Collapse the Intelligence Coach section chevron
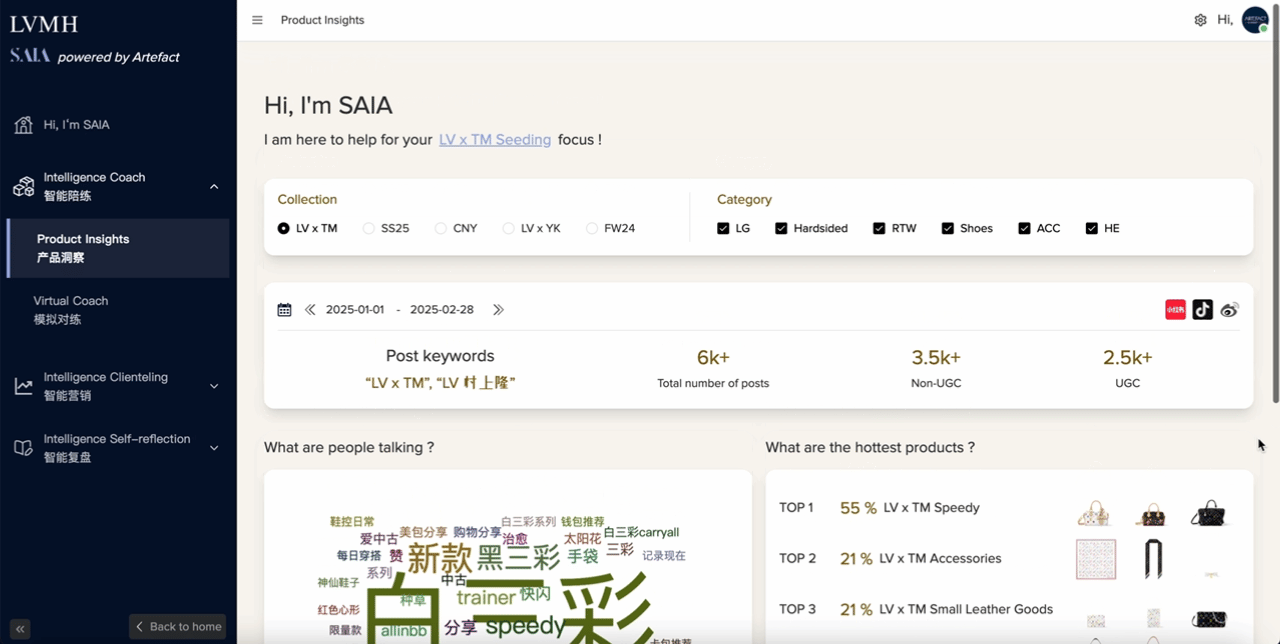This screenshot has width=1280, height=644. pyautogui.click(x=214, y=186)
